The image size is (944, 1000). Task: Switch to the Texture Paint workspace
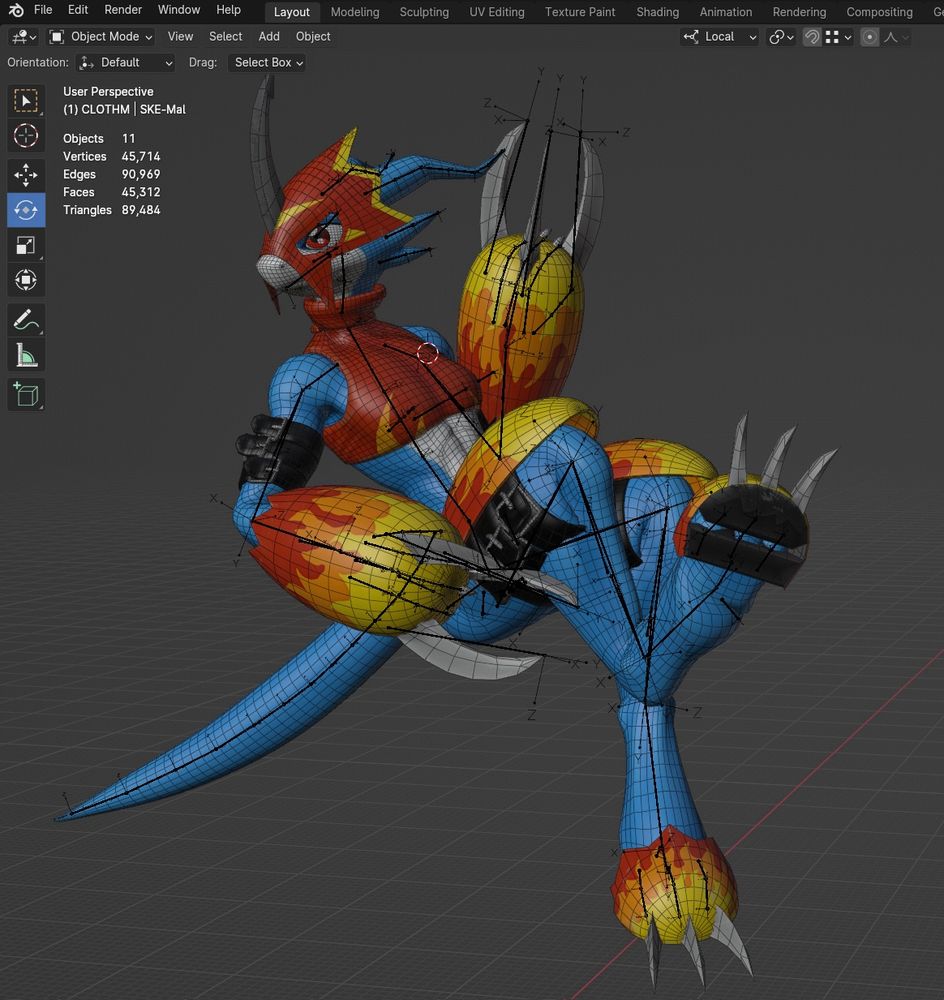(x=580, y=12)
